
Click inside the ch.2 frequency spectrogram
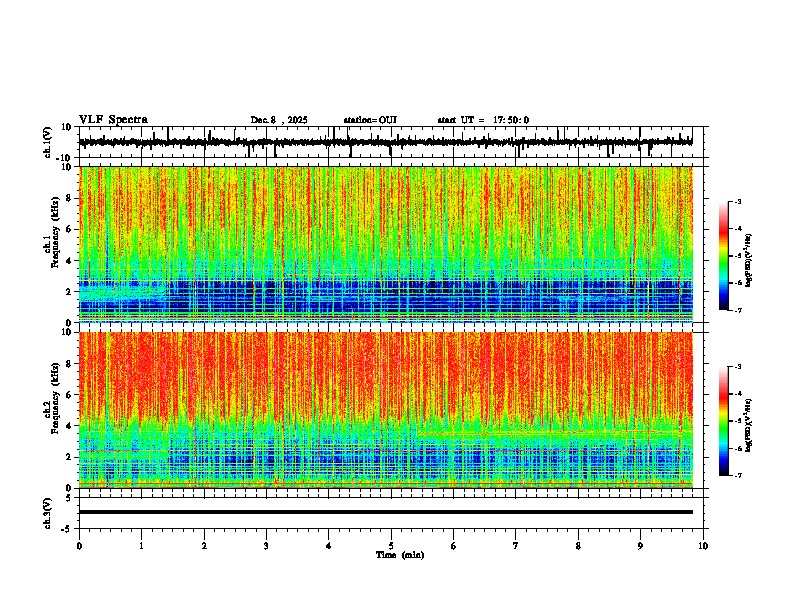[386, 410]
